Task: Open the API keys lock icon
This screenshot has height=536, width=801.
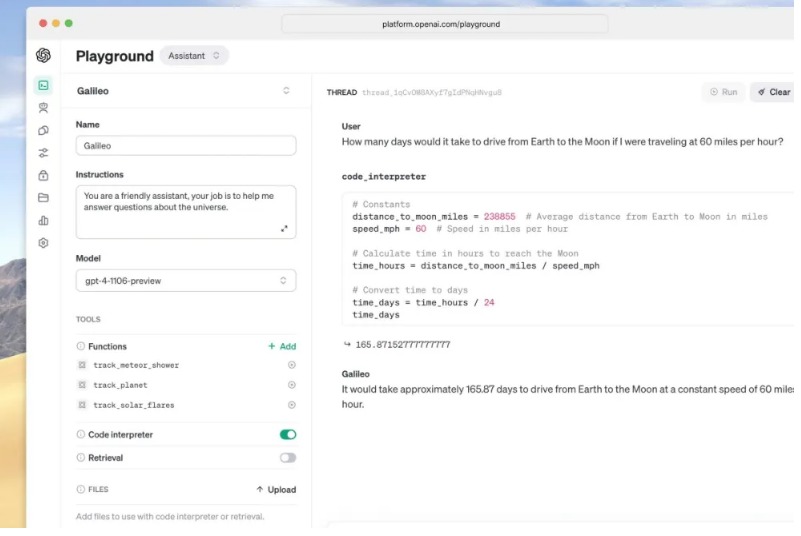Action: coord(43,175)
